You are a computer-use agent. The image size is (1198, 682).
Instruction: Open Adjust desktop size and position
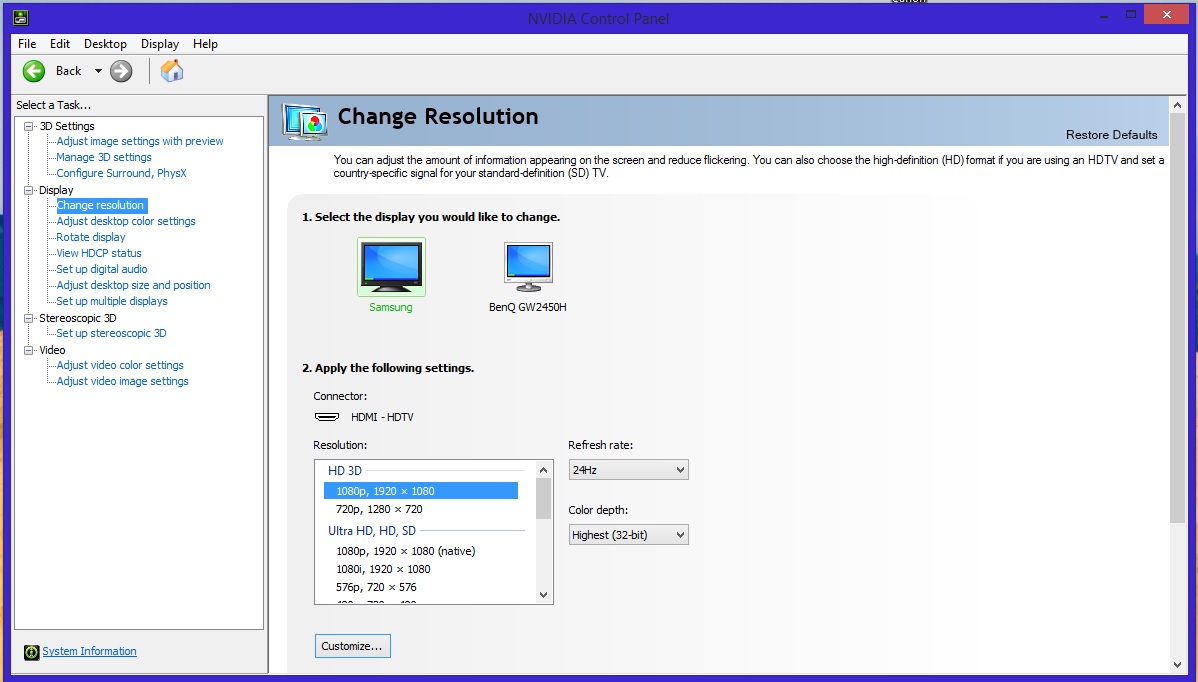coord(133,286)
